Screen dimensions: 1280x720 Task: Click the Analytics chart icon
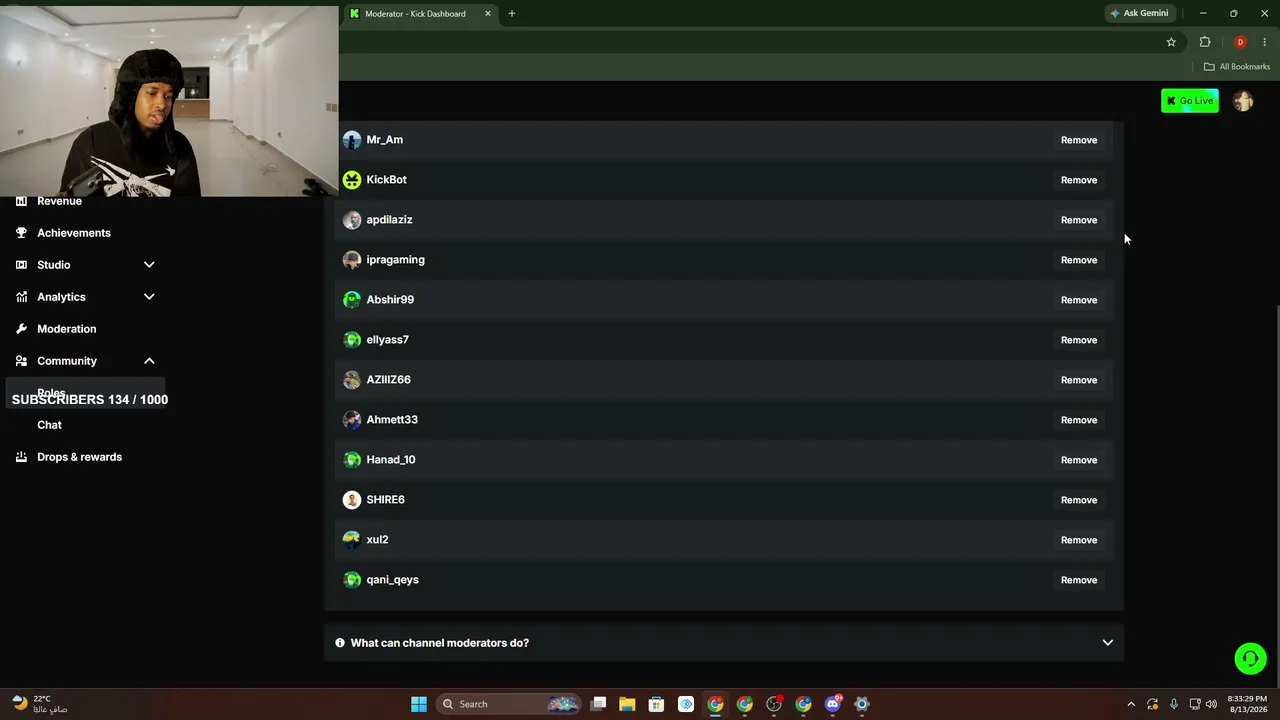(x=21, y=297)
